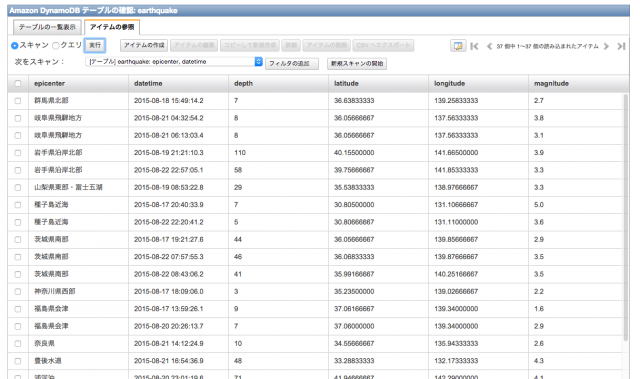Image resolution: width=640 pixels, height=379 pixels.
Task: Select the スキャン radio button
Action: 15,45
